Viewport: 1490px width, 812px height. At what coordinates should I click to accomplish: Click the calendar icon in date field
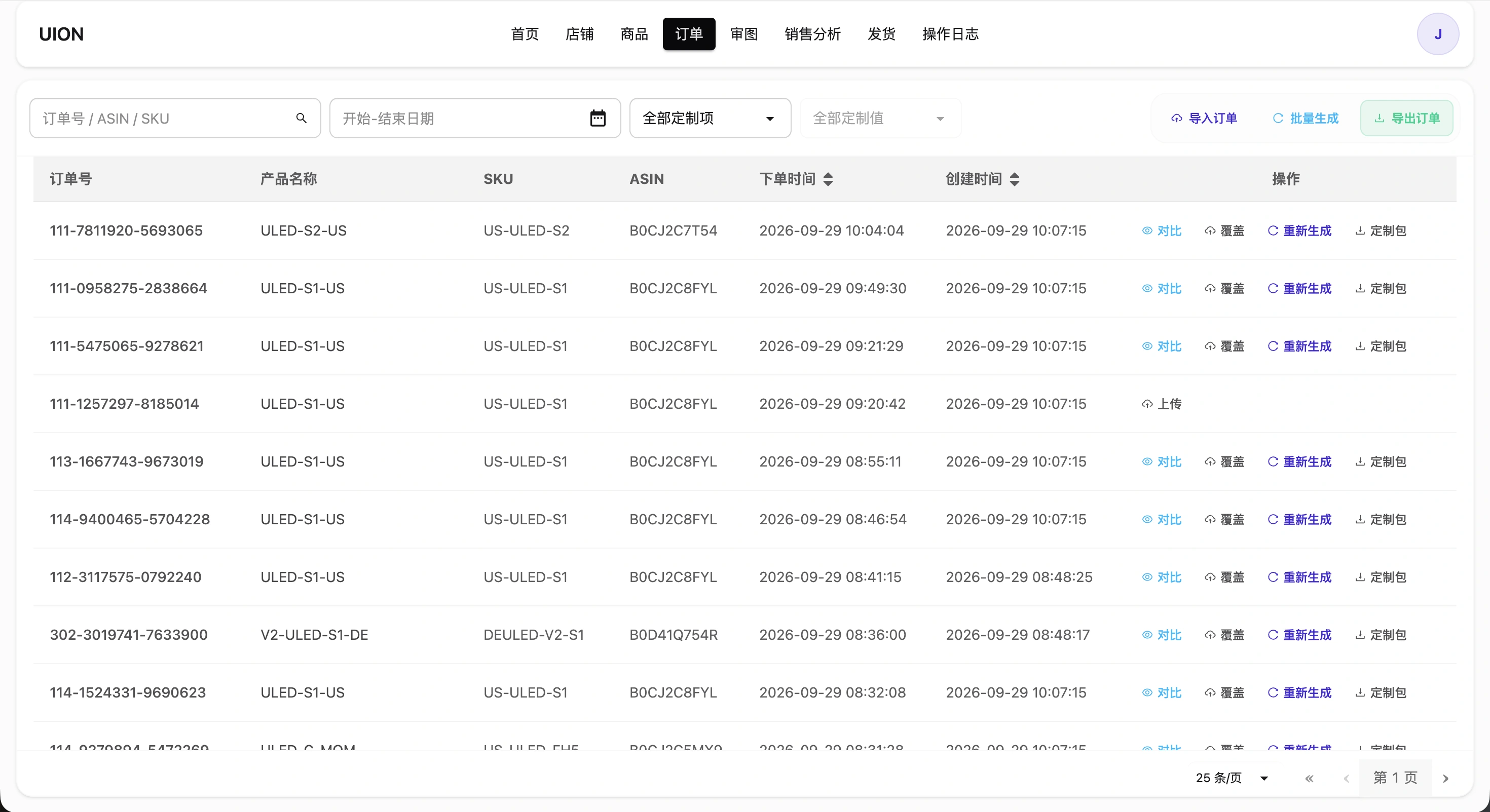[x=598, y=118]
